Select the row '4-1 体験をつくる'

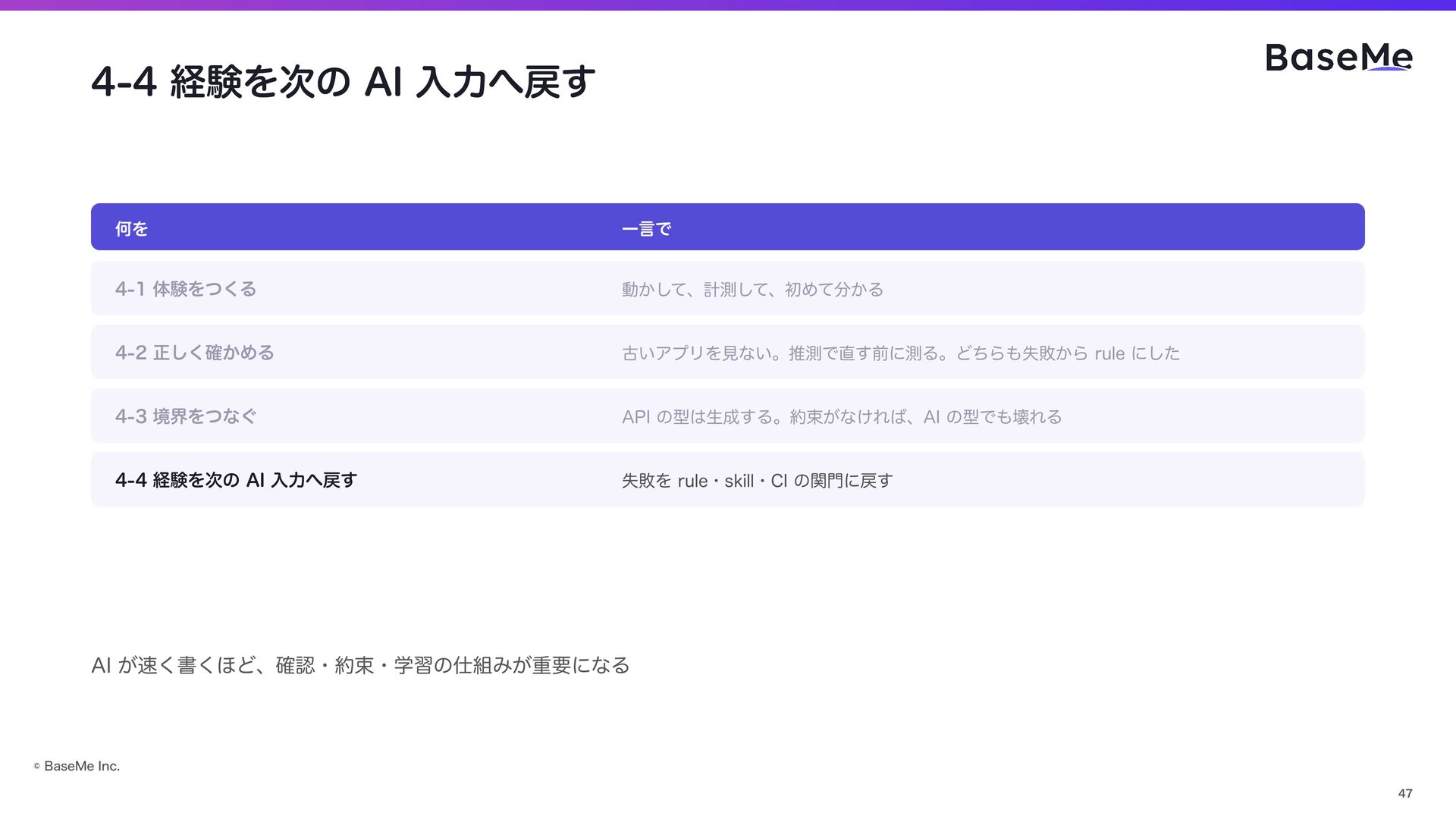click(728, 288)
